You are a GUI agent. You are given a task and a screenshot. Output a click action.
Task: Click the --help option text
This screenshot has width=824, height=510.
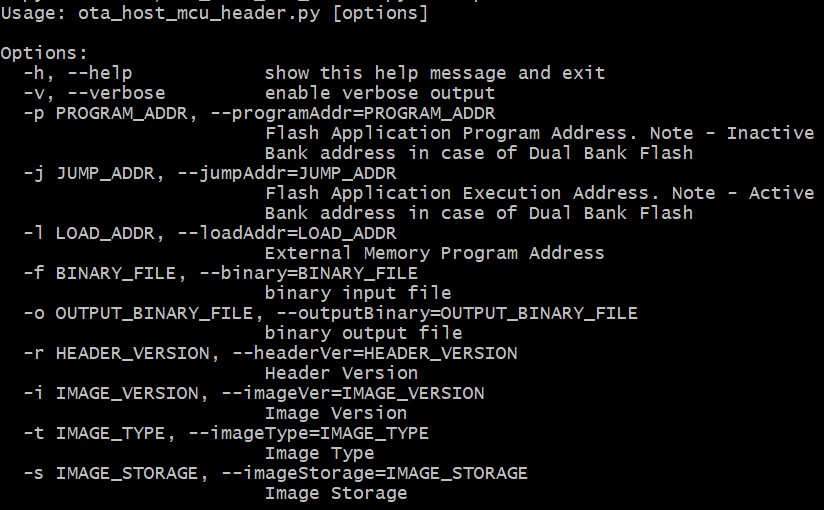99,73
